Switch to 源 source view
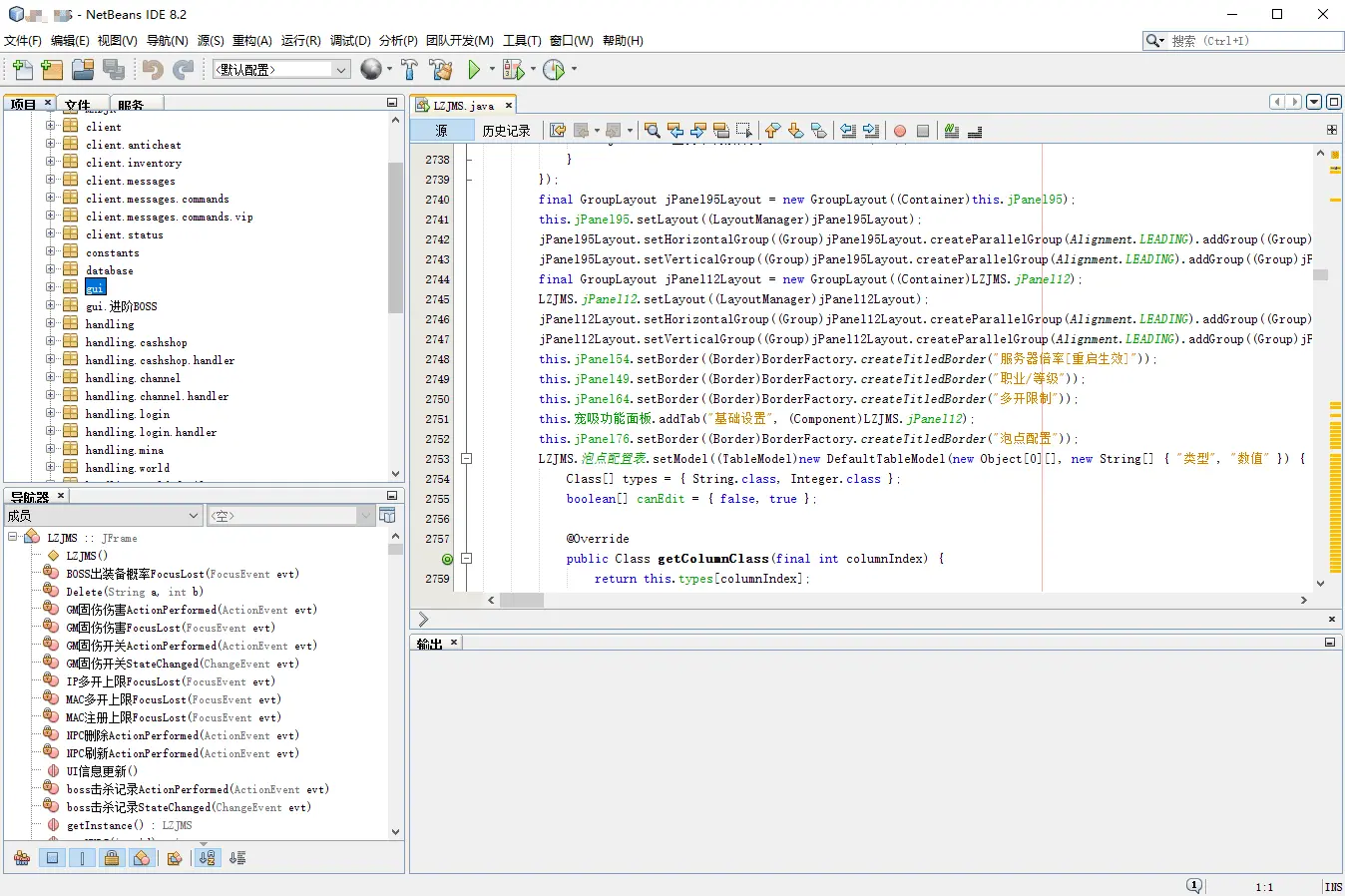The width and height of the screenshot is (1345, 896). [442, 131]
